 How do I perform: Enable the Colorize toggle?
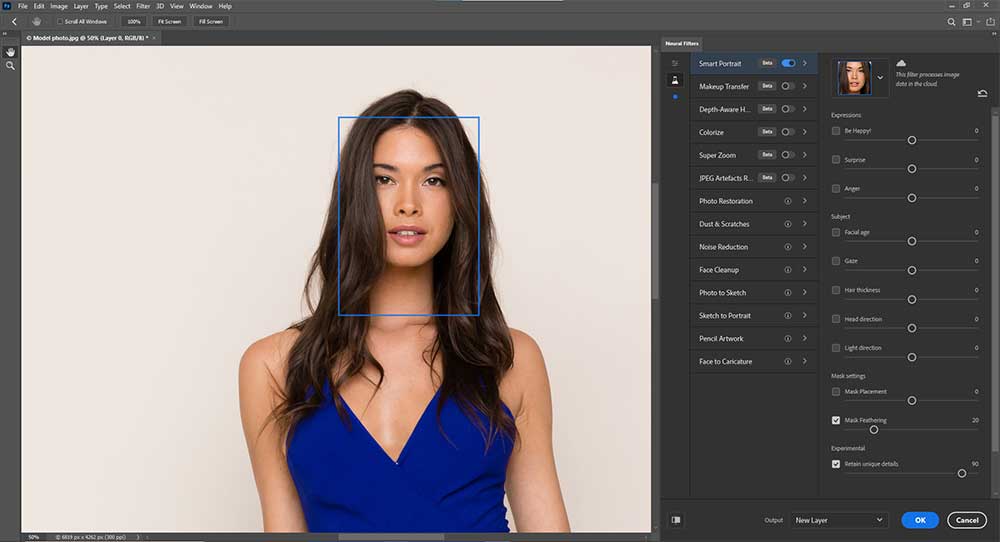coord(788,132)
